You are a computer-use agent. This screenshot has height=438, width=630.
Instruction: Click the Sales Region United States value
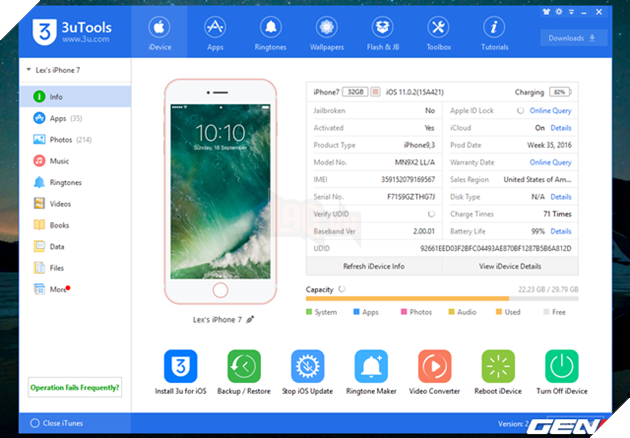(538, 180)
